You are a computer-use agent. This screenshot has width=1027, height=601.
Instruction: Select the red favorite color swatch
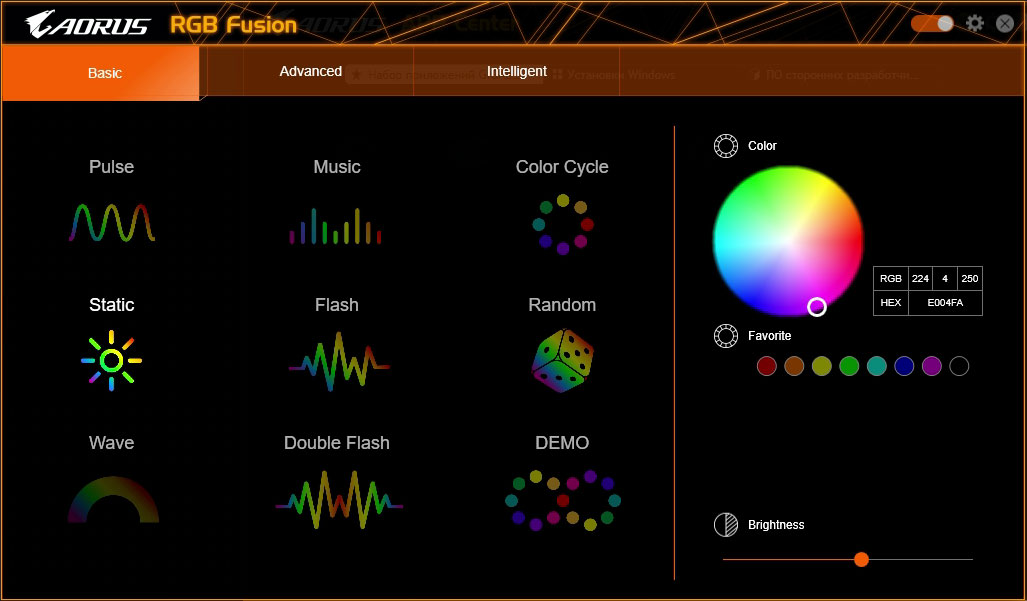point(766,366)
